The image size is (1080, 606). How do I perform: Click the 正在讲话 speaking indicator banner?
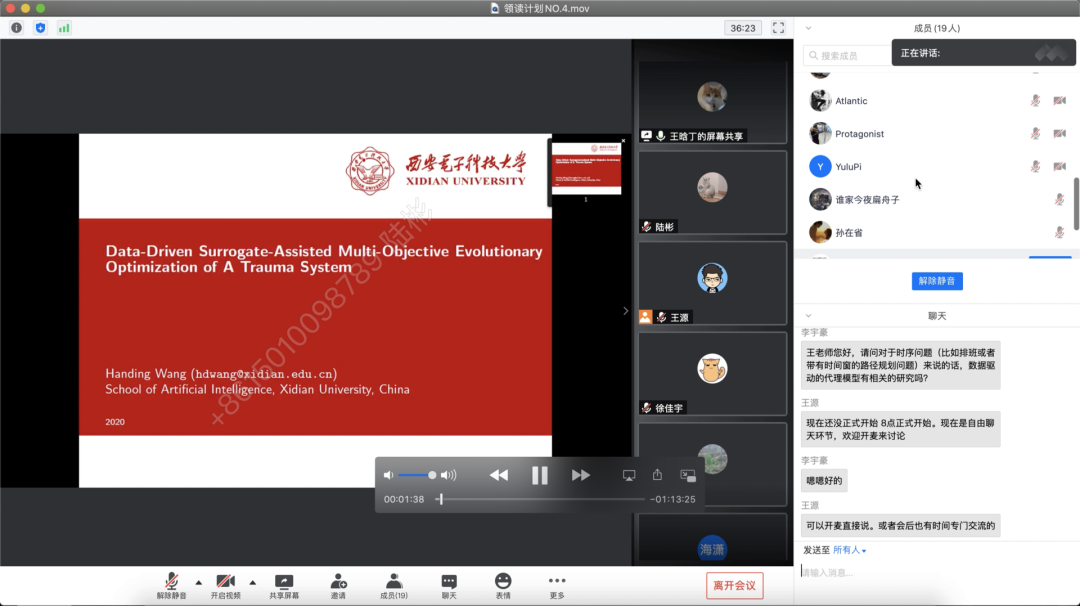984,53
